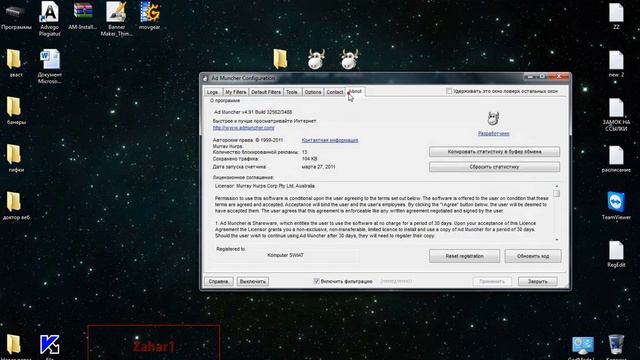Click the Выключить button
The image size is (640, 360).
(x=253, y=282)
